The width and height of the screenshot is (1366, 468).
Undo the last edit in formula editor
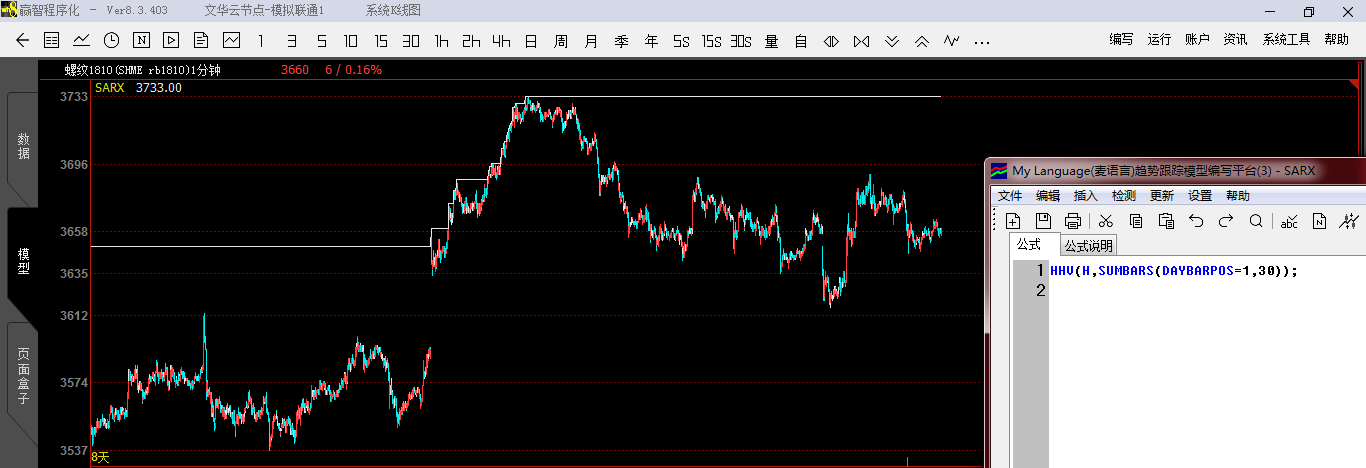pyautogui.click(x=1196, y=221)
